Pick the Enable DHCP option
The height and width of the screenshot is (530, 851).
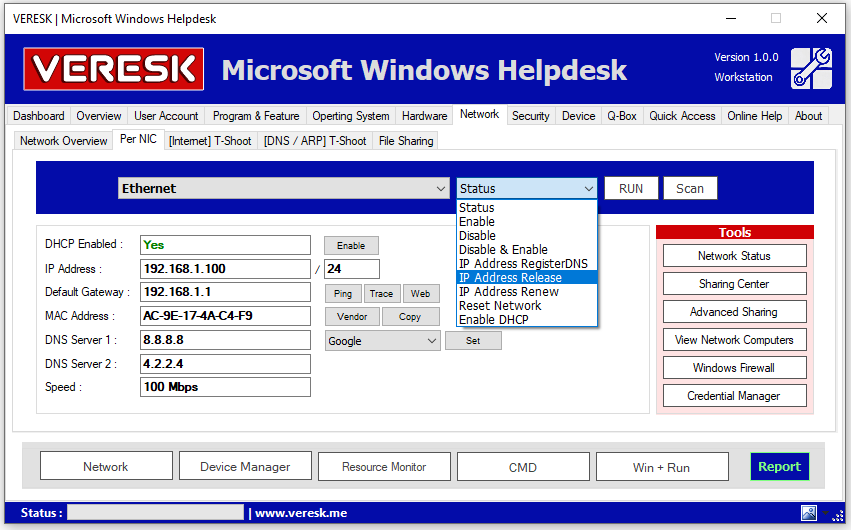pyautogui.click(x=493, y=320)
